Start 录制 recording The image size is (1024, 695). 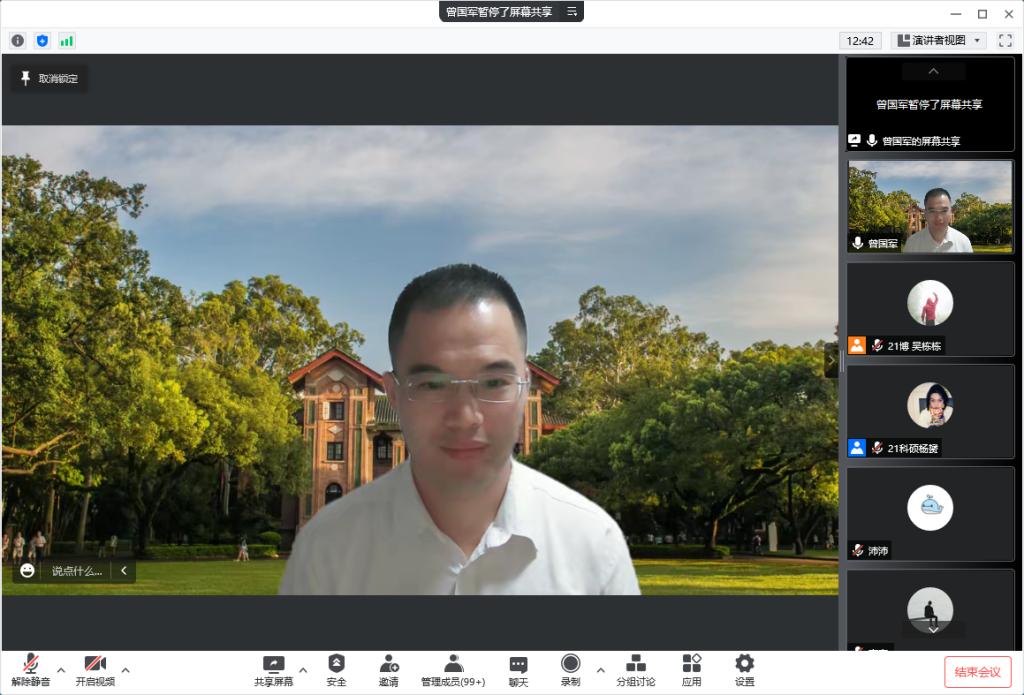(x=570, y=670)
